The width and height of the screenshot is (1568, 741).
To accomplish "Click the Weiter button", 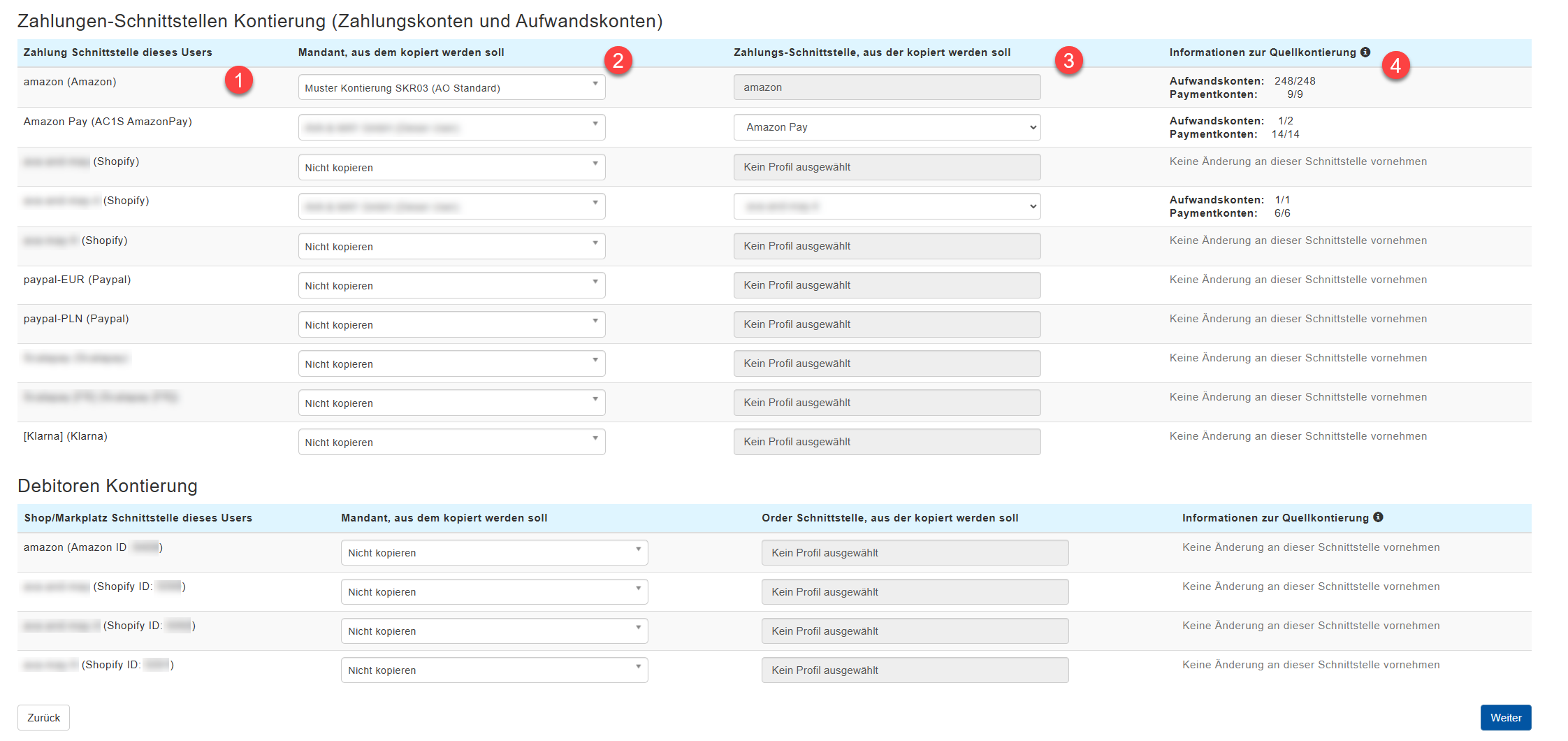I will 1505,718.
